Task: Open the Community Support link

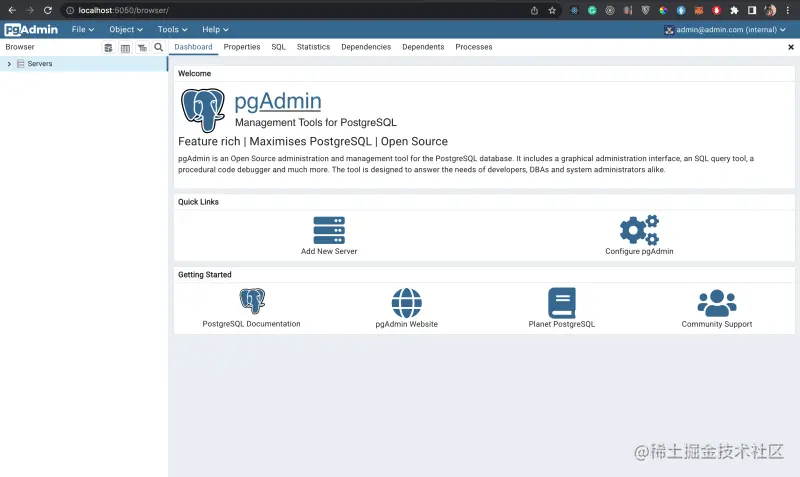Action: (717, 324)
